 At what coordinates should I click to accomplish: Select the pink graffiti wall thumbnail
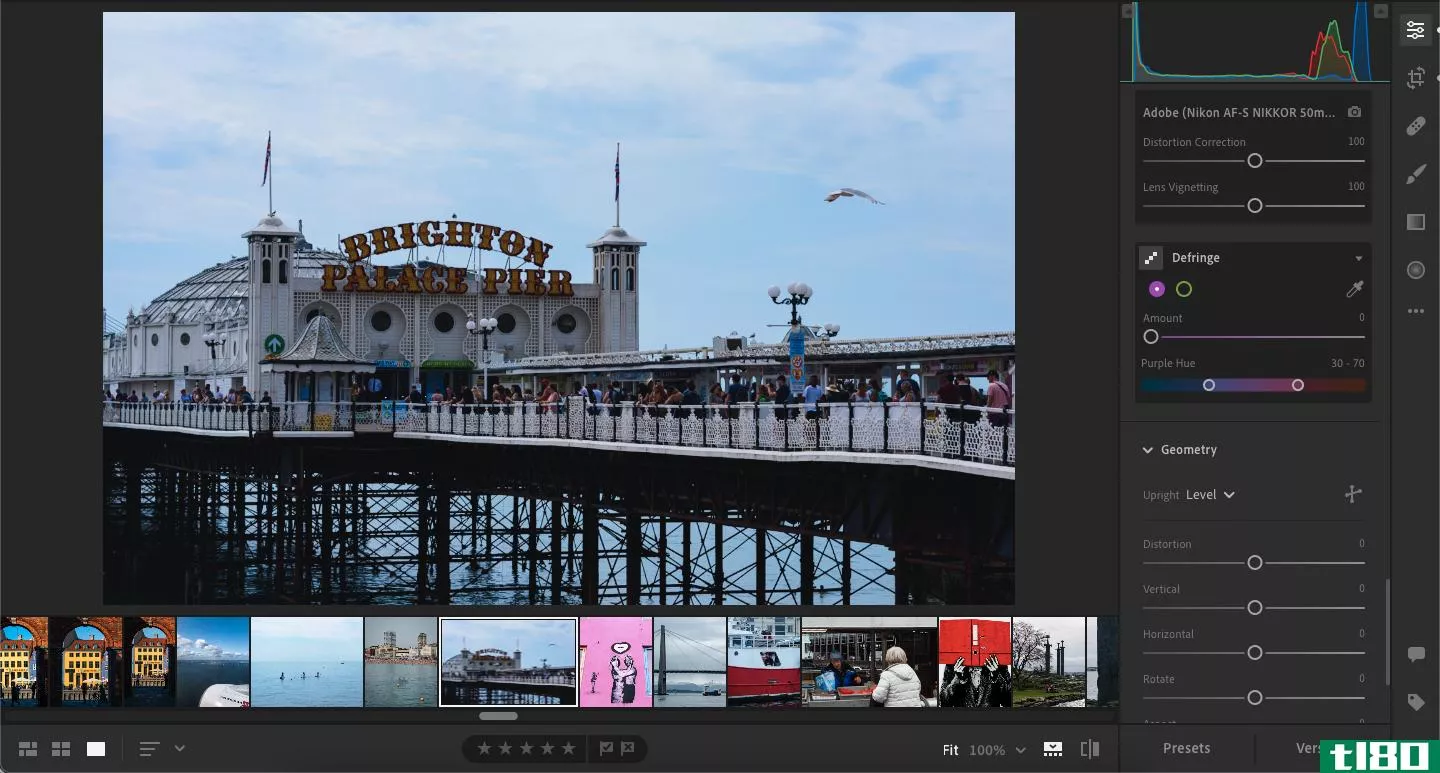[x=615, y=662]
